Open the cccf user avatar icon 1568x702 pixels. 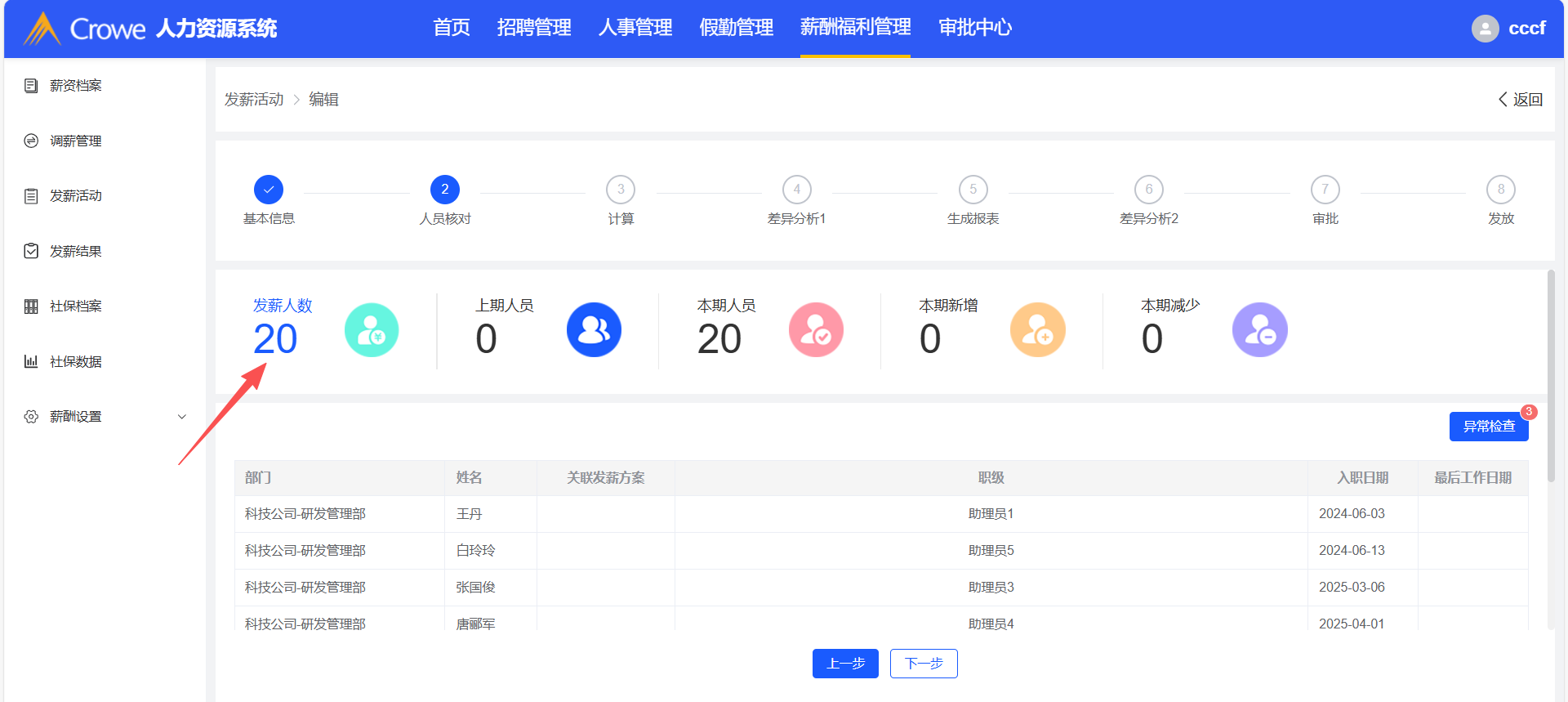tap(1485, 29)
